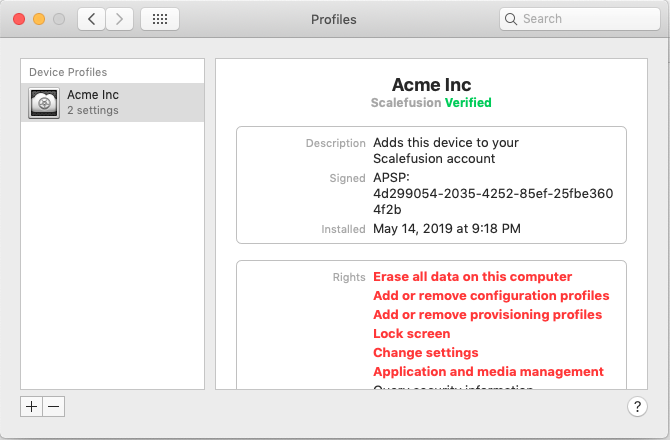Go back with the left chevron button

pyautogui.click(x=91, y=19)
